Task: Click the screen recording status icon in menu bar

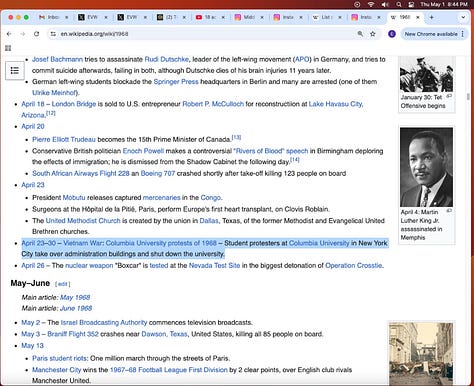Action: 357,4
